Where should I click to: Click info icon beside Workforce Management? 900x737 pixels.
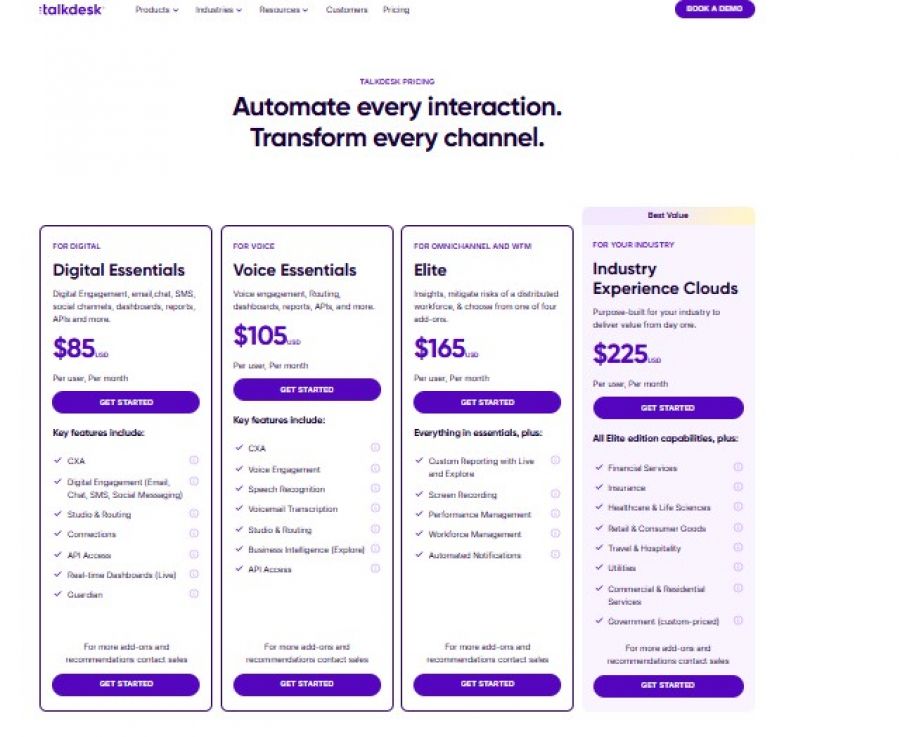coord(556,534)
